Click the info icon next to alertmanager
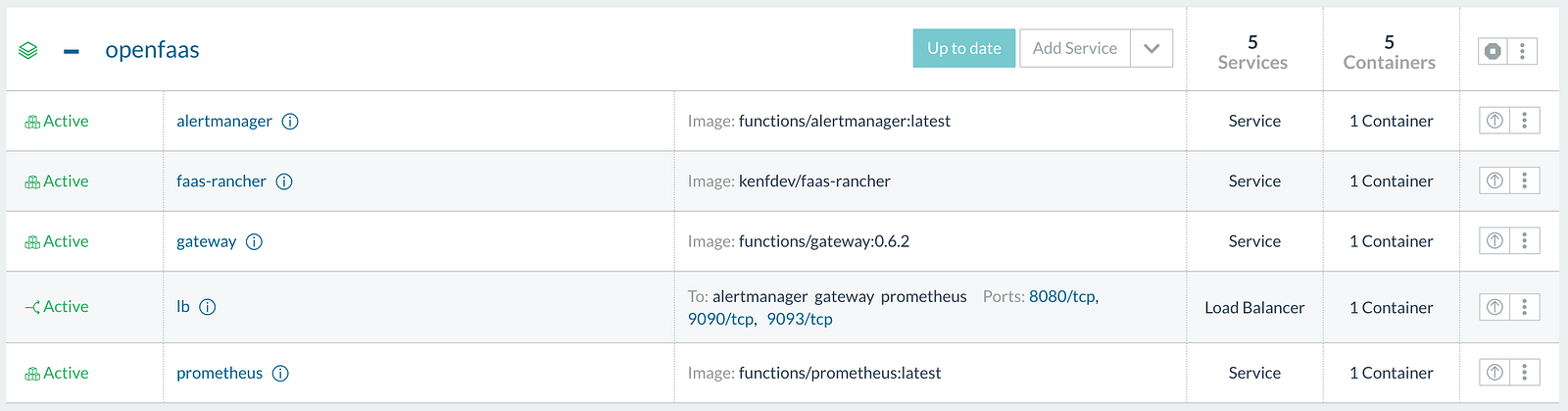Viewport: 1568px width, 411px height. click(x=290, y=122)
